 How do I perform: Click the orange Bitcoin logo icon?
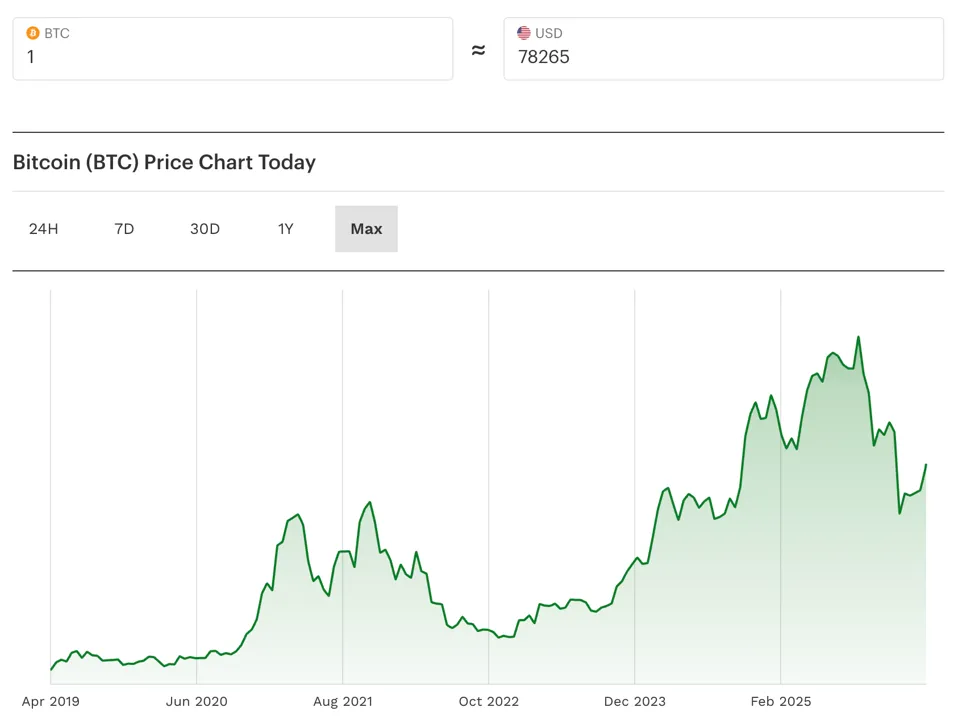(x=32, y=33)
